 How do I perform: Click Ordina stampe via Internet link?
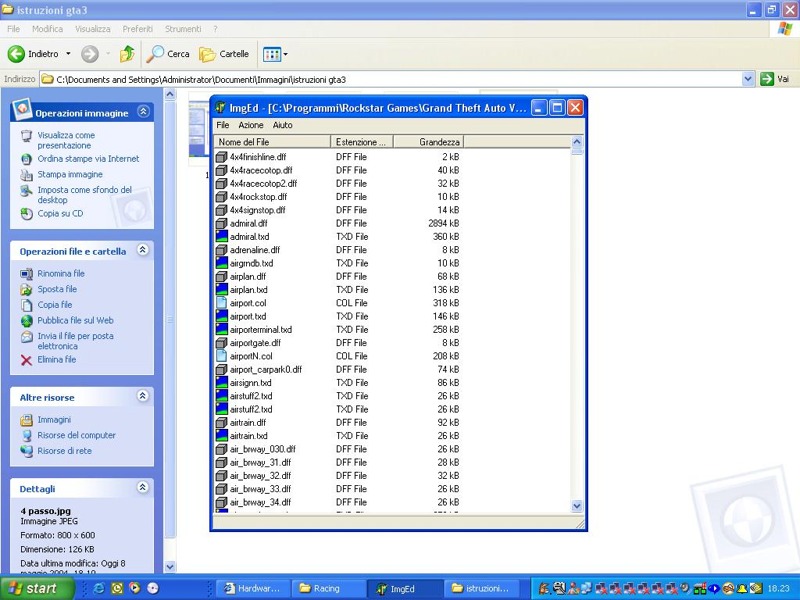[x=88, y=159]
